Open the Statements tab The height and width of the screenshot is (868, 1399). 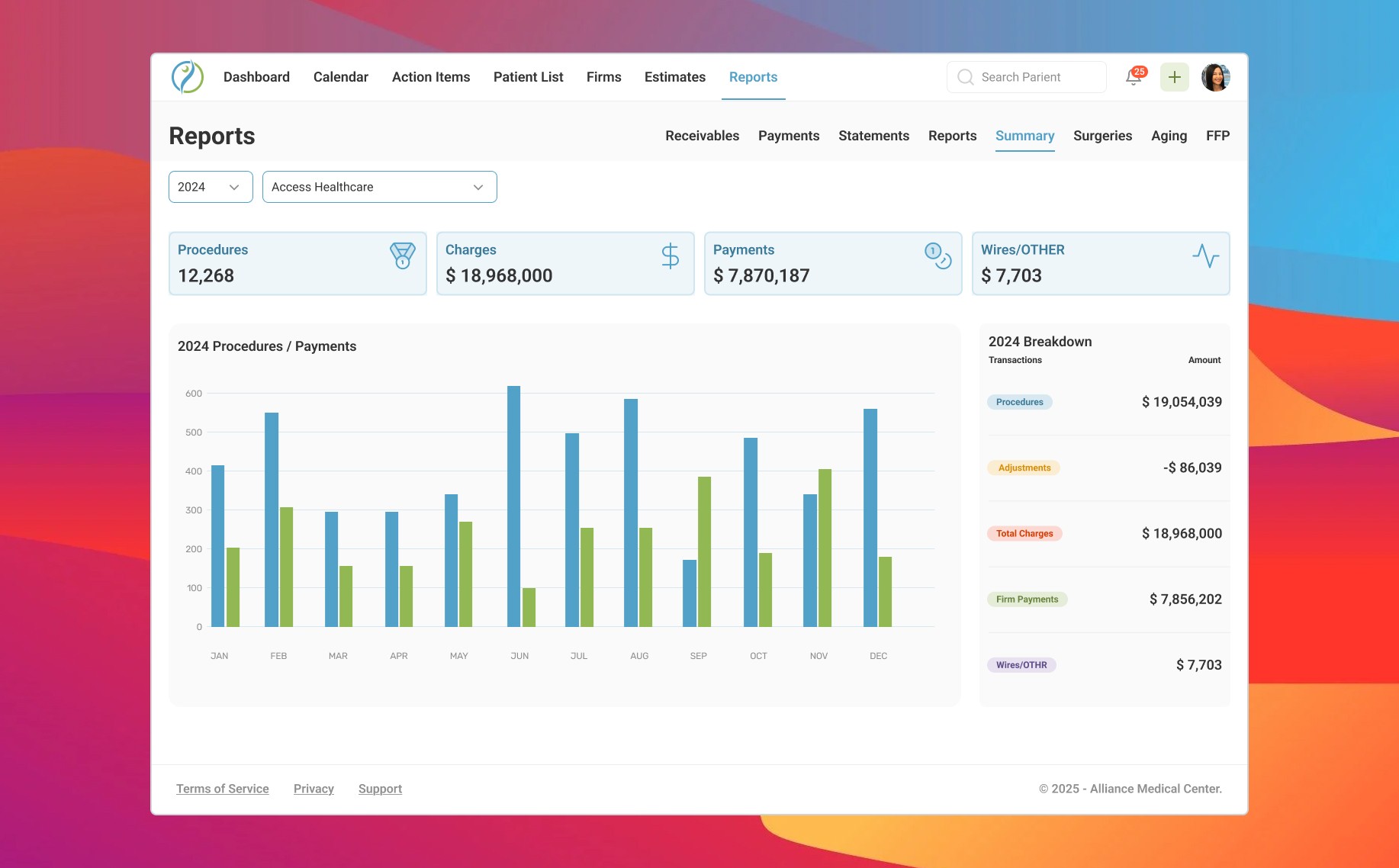click(x=874, y=136)
